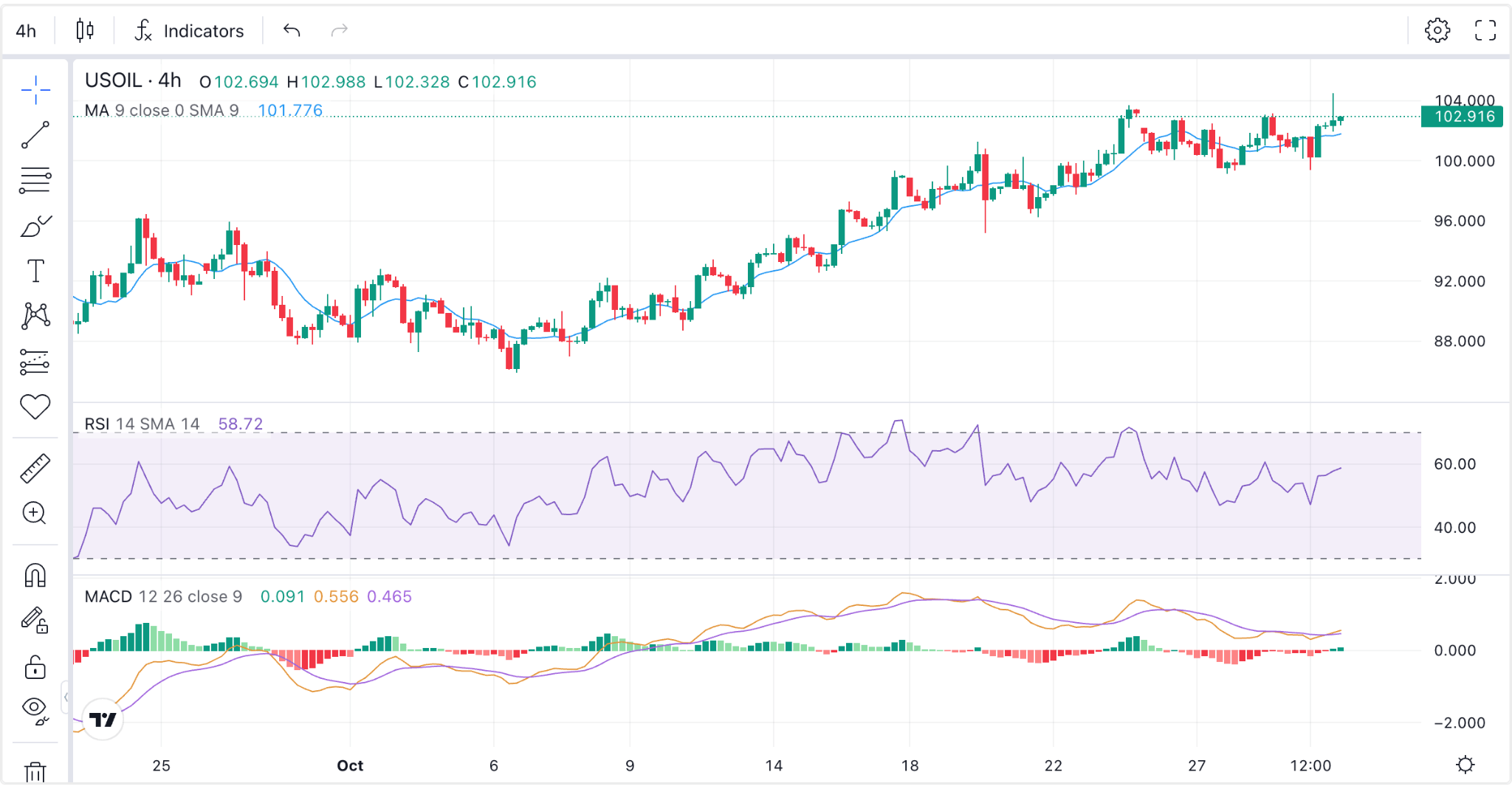1512x786 pixels.
Task: Redo the last chart action
Action: pos(340,30)
